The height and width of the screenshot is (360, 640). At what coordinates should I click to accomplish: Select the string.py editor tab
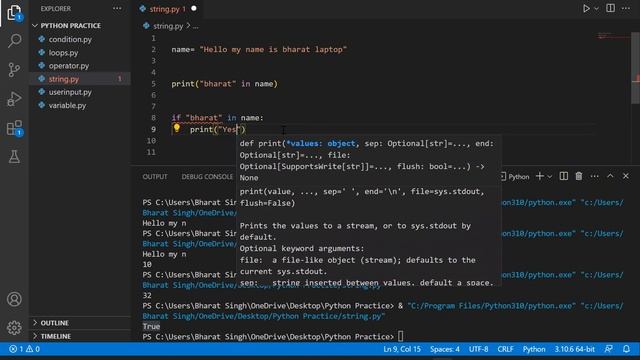167,9
